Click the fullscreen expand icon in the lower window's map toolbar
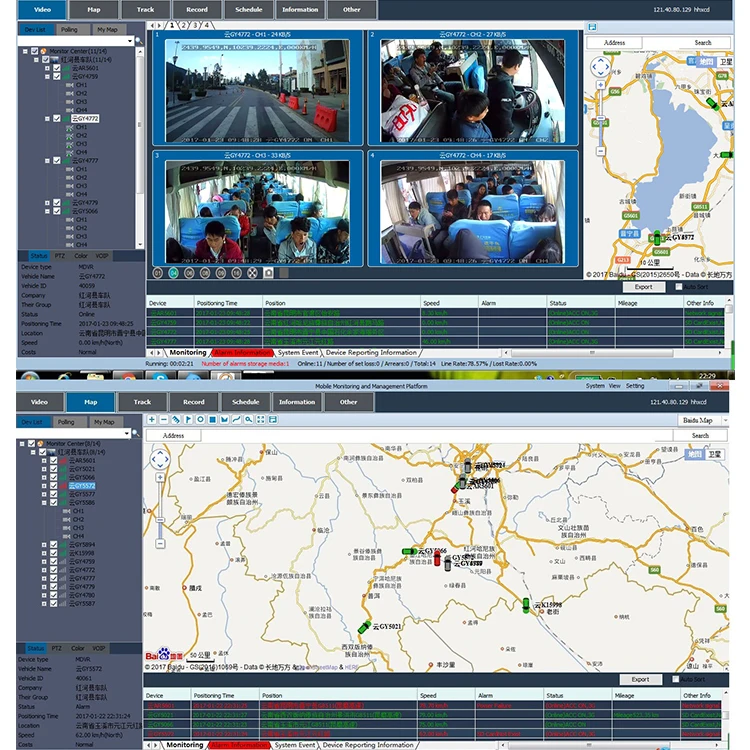750x750 pixels. pos(261,419)
